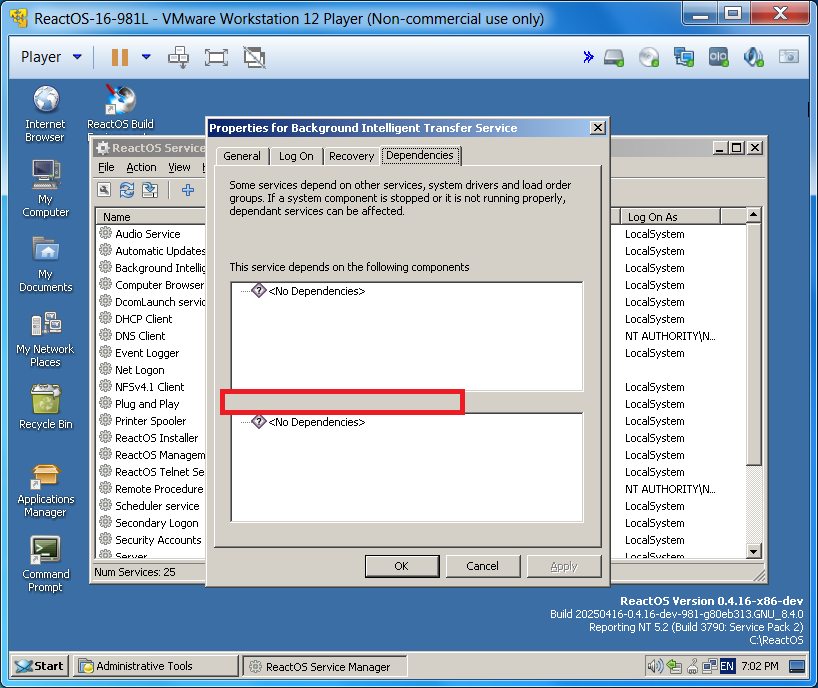Click the blue double-chevron in VMware toolbar
This screenshot has height=688, width=818.
[x=588, y=57]
